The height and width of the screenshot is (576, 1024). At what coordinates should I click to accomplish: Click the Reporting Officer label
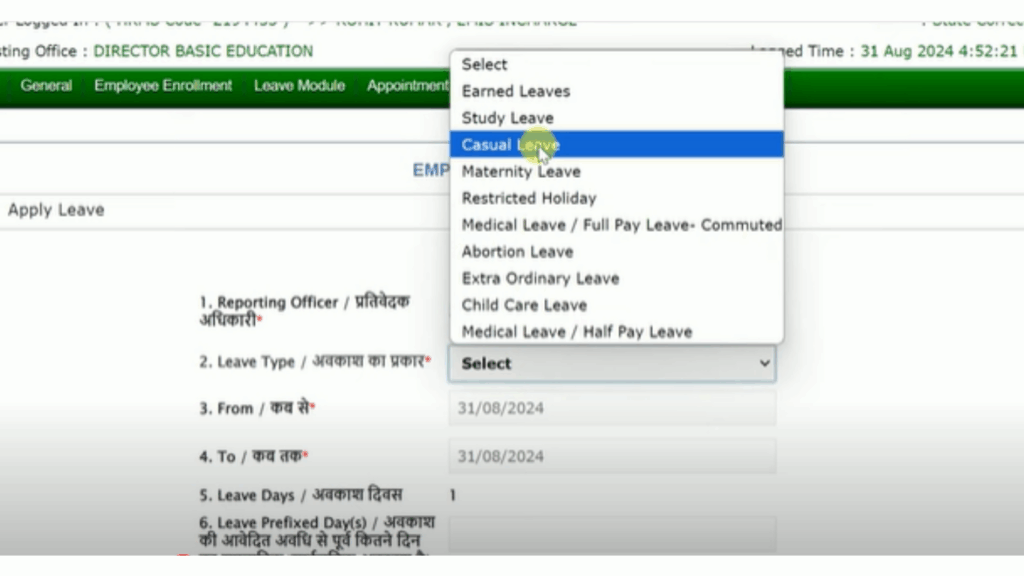[305, 311]
